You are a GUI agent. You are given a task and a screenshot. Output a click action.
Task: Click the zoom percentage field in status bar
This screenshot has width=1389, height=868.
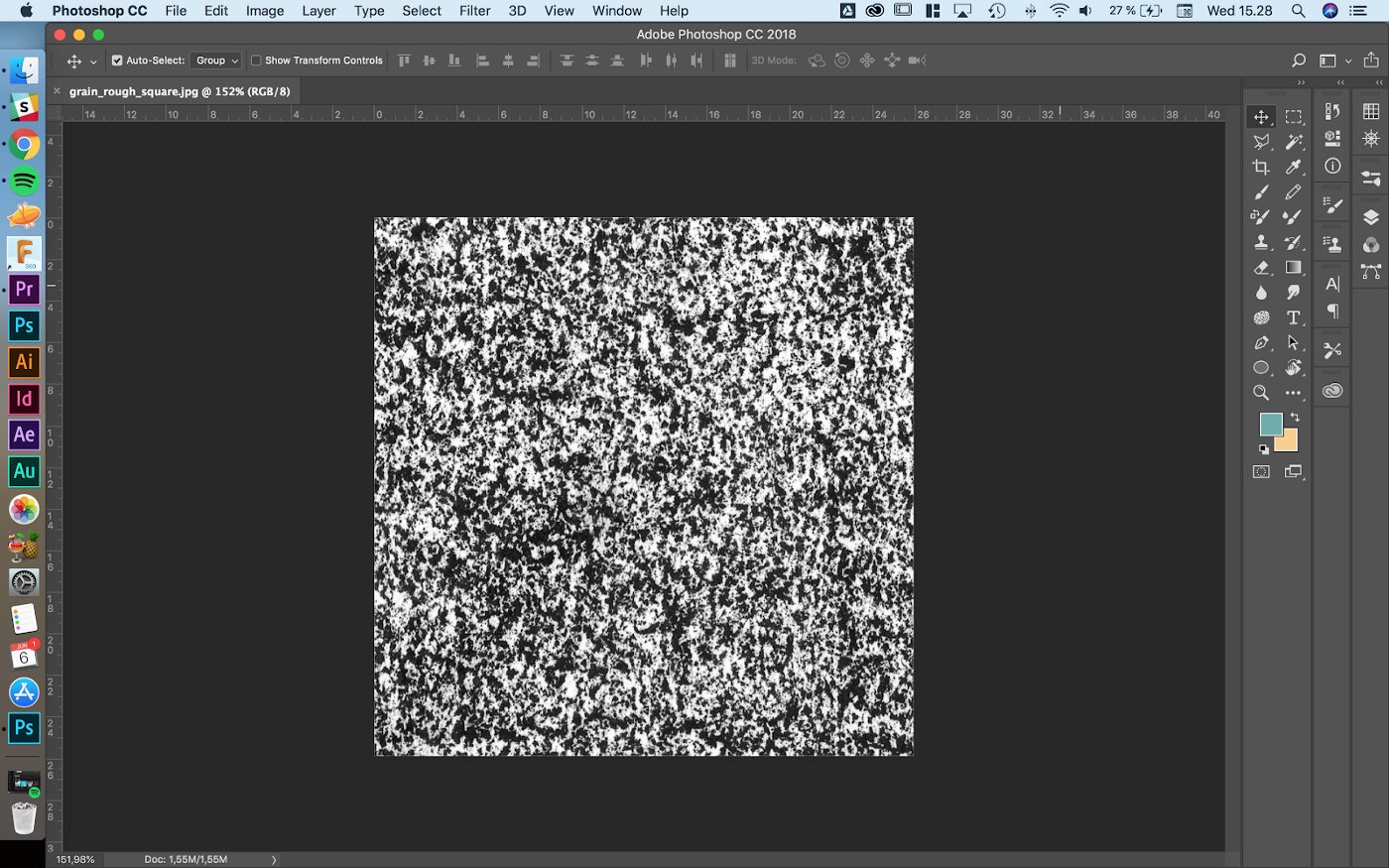tap(75, 859)
